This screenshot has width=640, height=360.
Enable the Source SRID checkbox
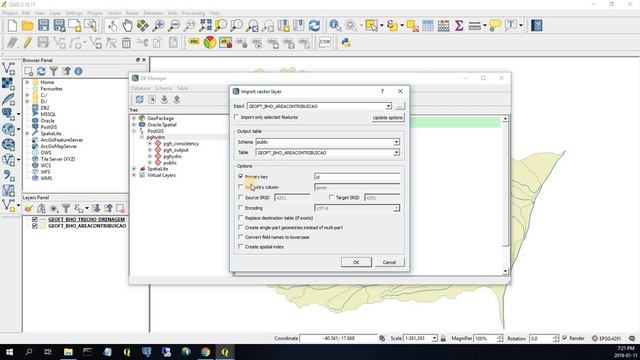[240, 198]
